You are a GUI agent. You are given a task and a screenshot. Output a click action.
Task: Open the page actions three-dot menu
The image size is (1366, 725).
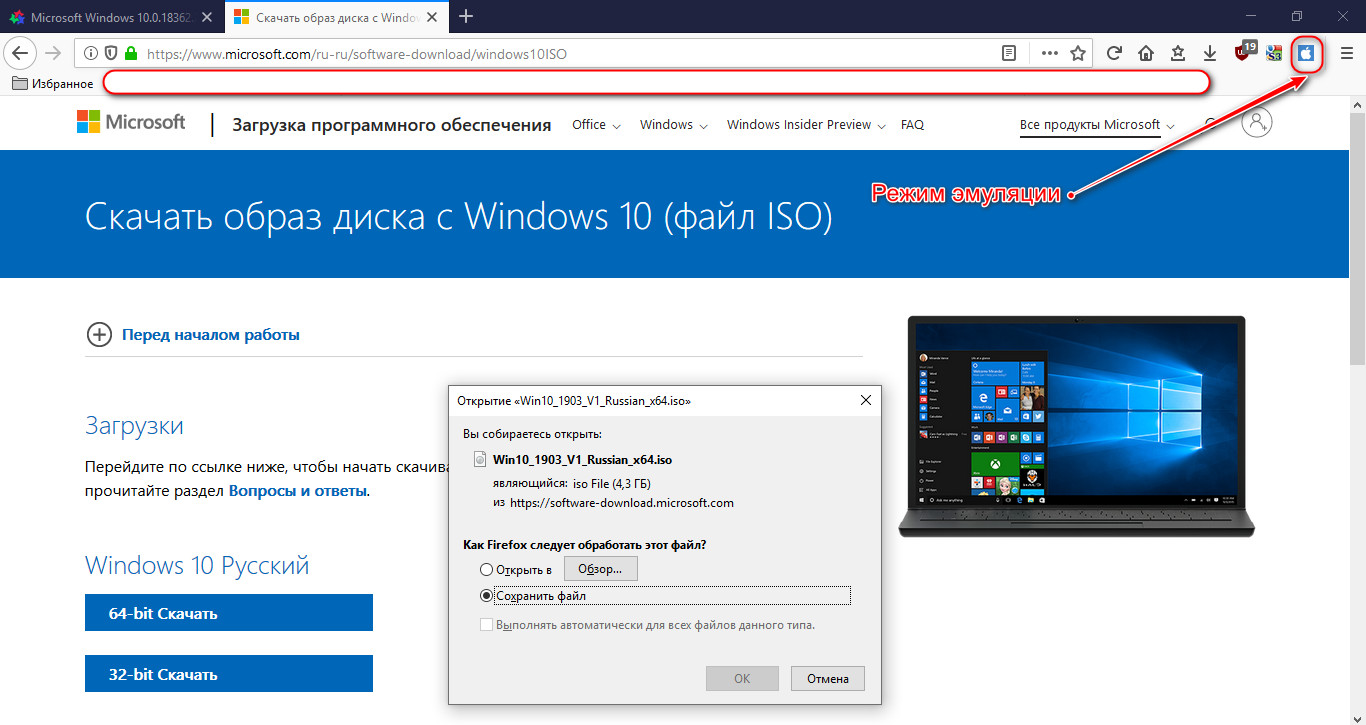(1049, 54)
